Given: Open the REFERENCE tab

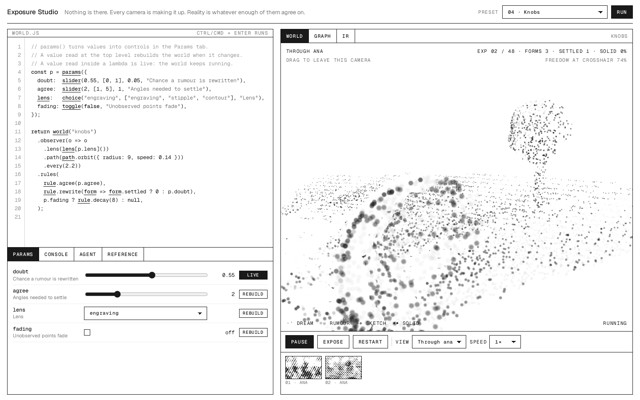Looking at the screenshot, I should (122, 254).
